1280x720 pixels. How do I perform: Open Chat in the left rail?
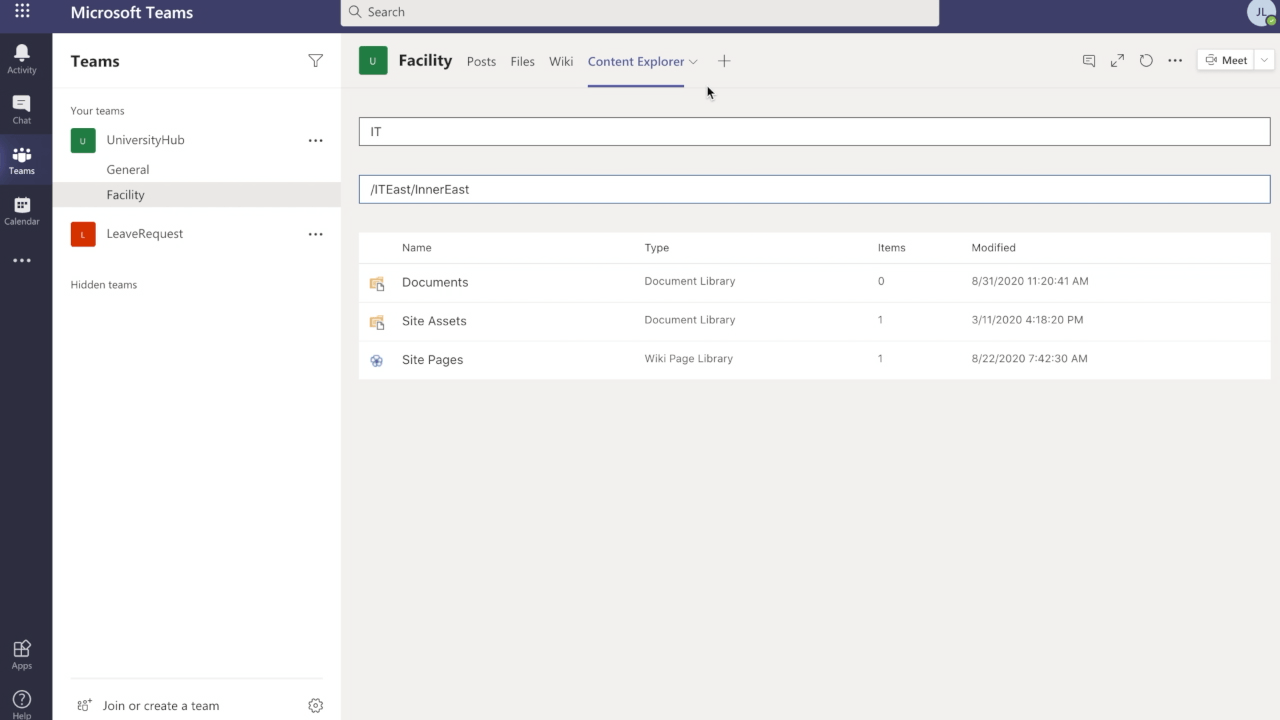pos(22,109)
